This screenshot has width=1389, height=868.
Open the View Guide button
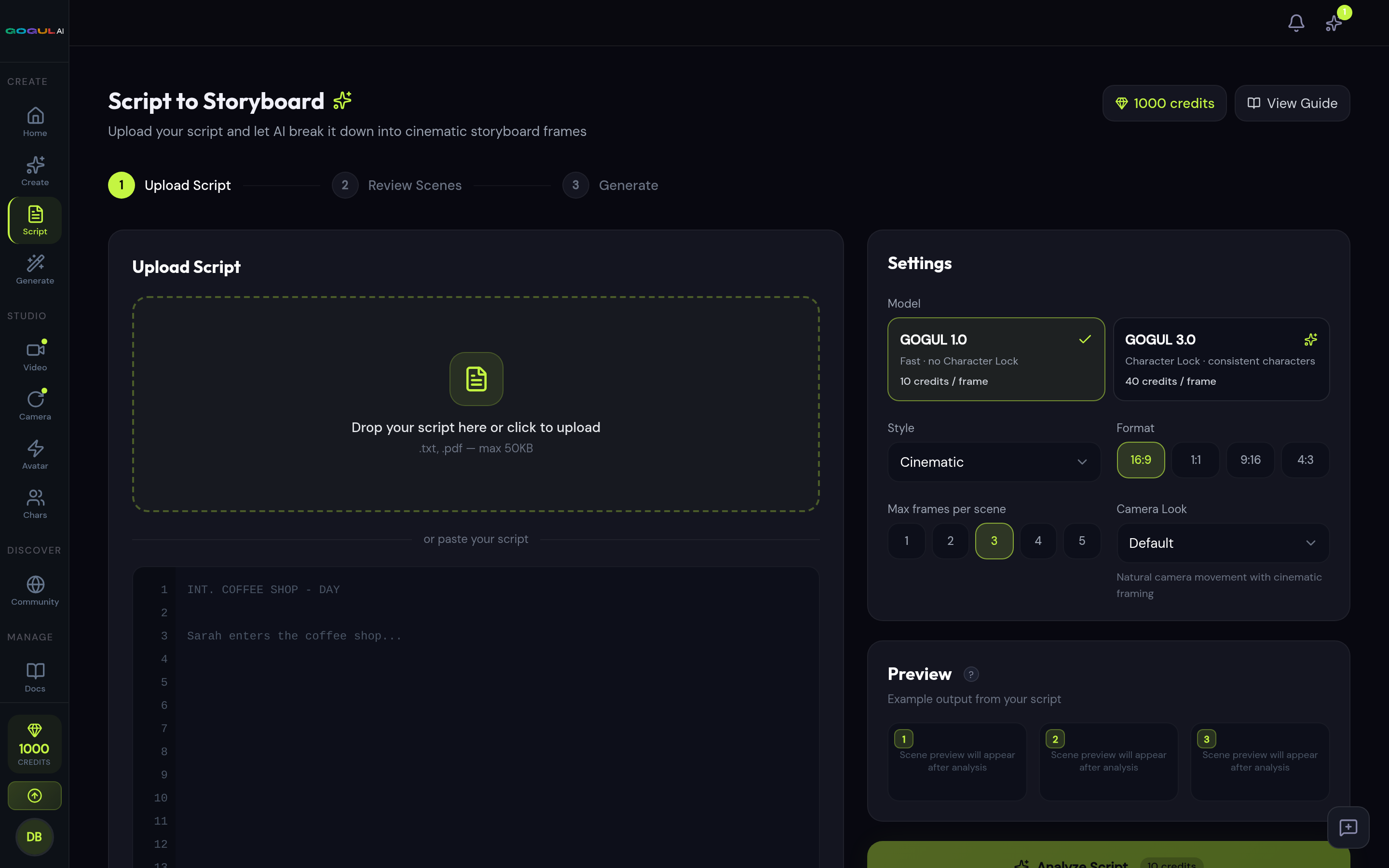coord(1292,103)
